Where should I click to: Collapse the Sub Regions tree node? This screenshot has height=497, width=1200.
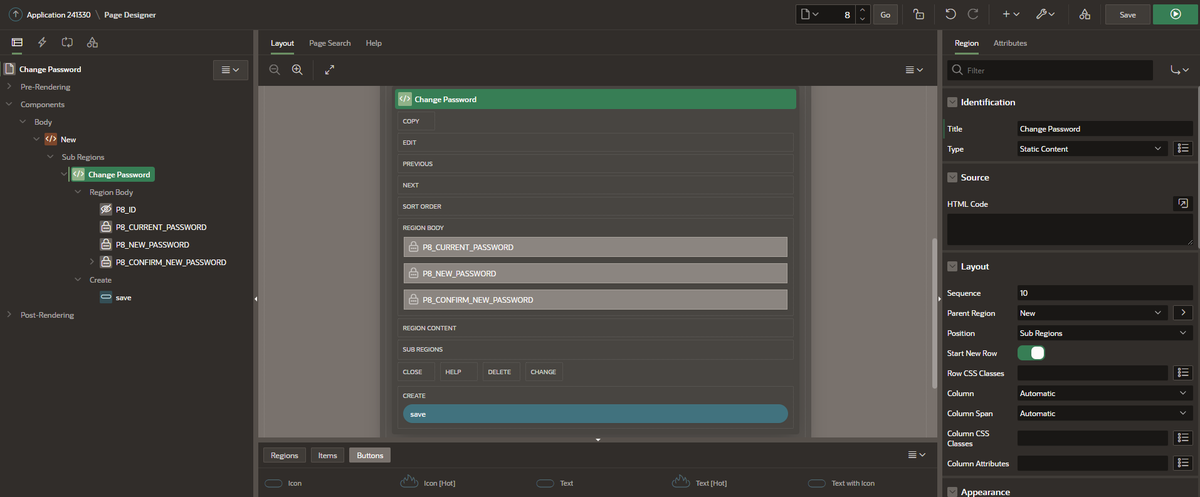click(x=51, y=157)
